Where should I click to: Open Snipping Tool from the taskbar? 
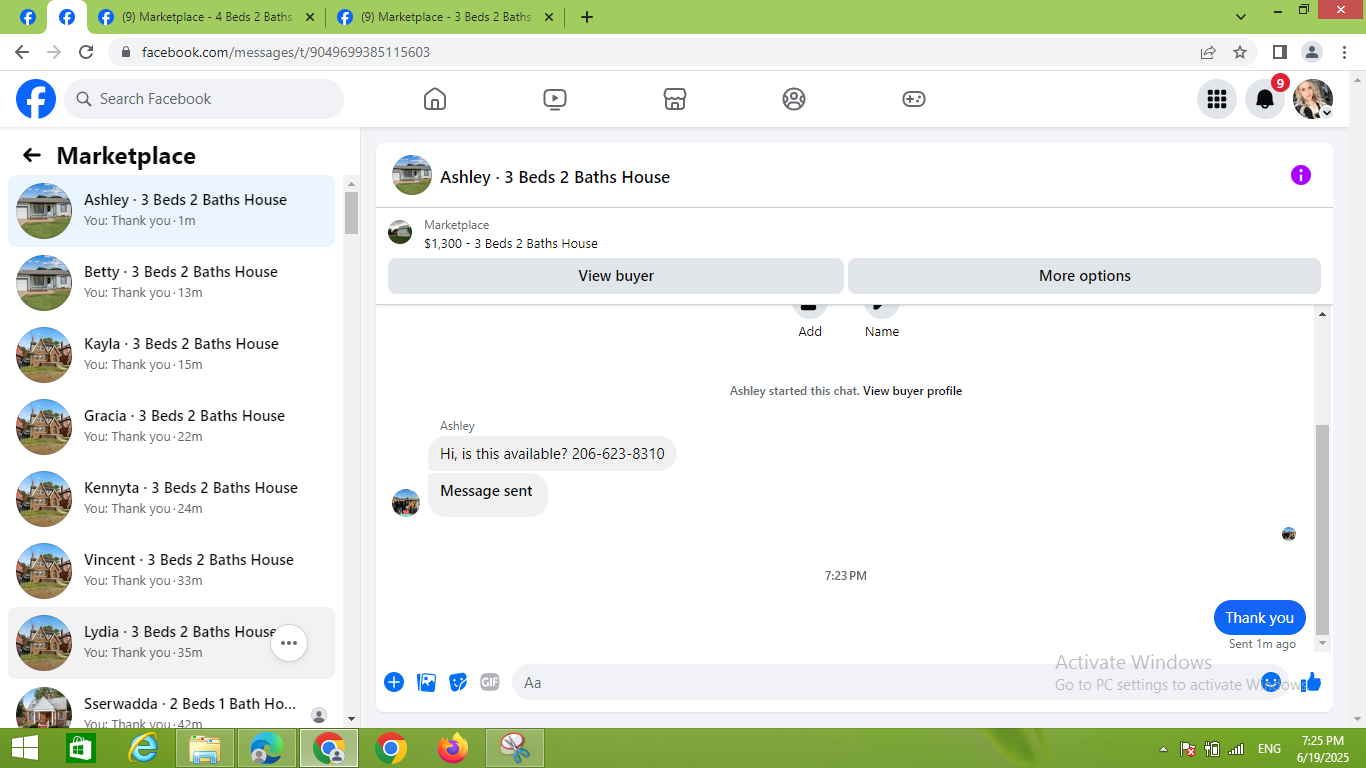point(515,748)
